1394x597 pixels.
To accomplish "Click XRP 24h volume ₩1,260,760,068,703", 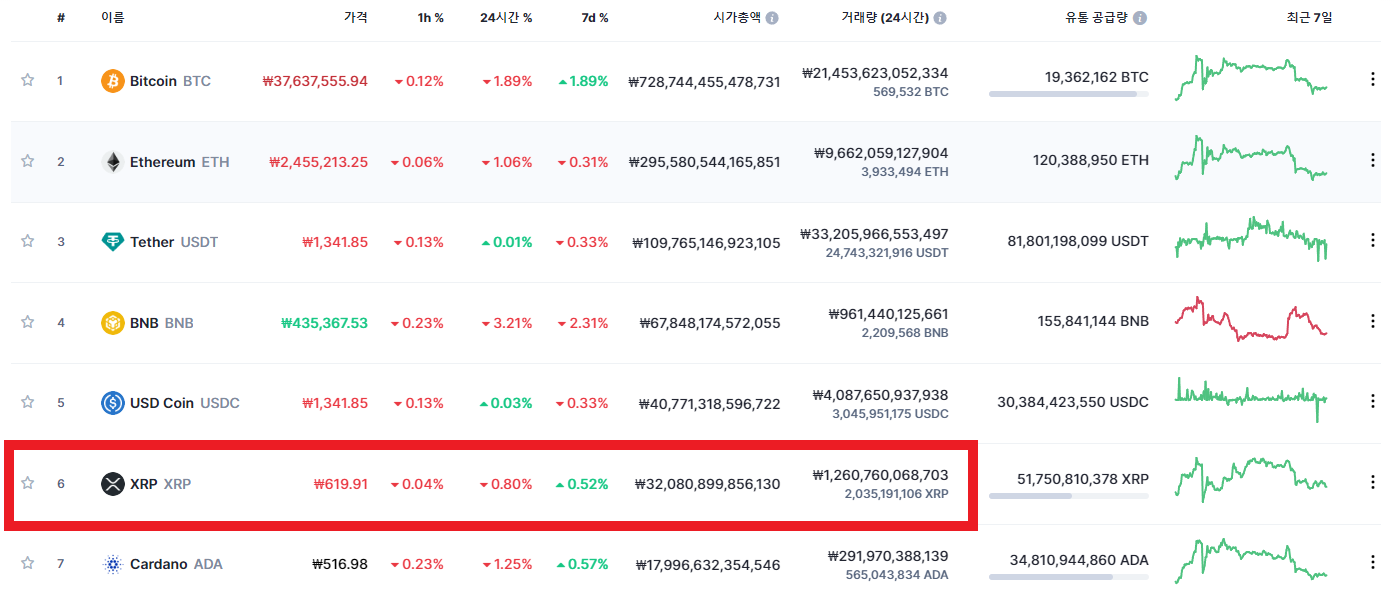I will coord(881,475).
